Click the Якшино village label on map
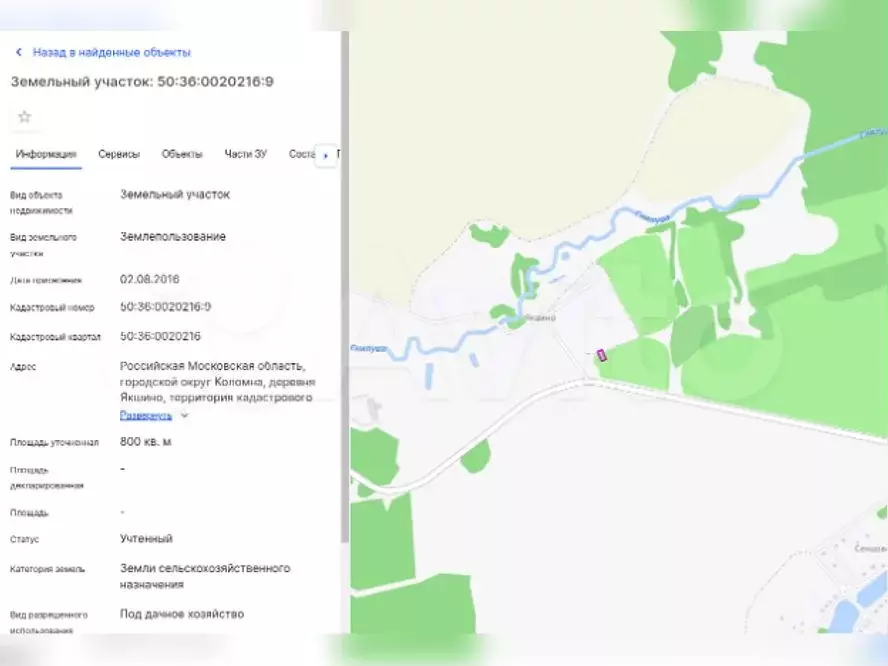 point(539,318)
